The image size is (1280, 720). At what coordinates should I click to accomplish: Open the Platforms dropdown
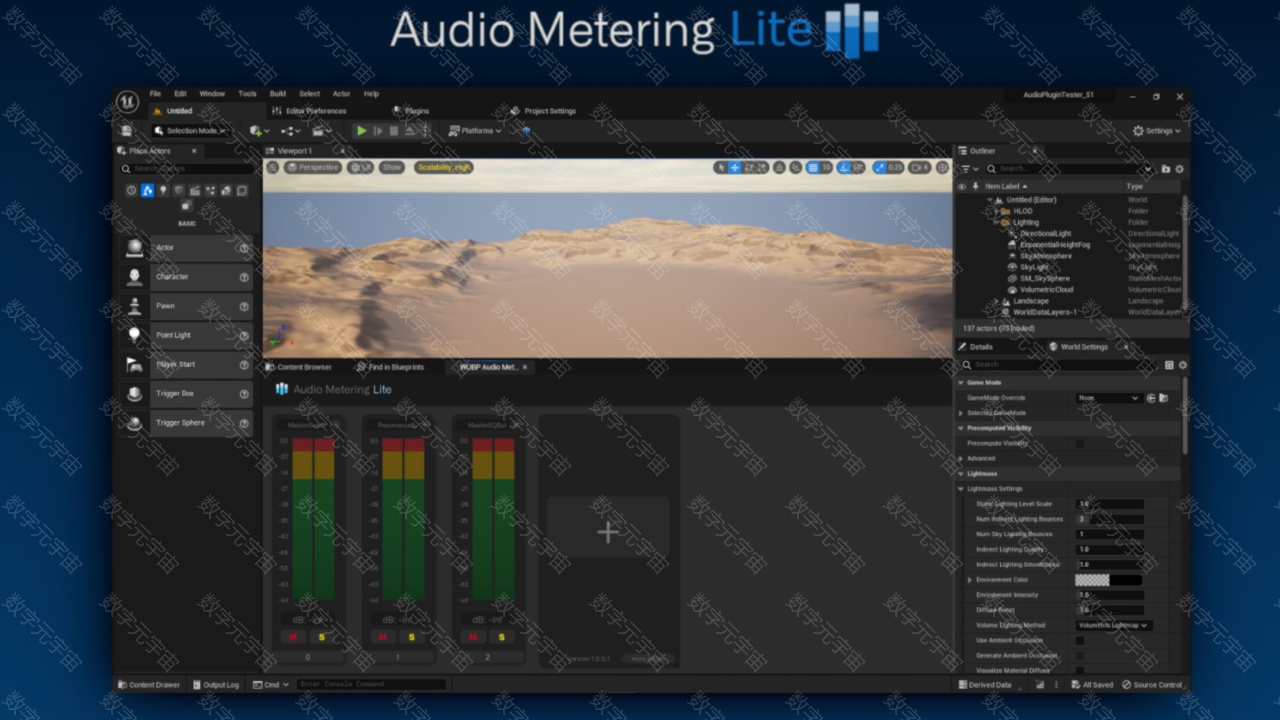pyautogui.click(x=475, y=131)
